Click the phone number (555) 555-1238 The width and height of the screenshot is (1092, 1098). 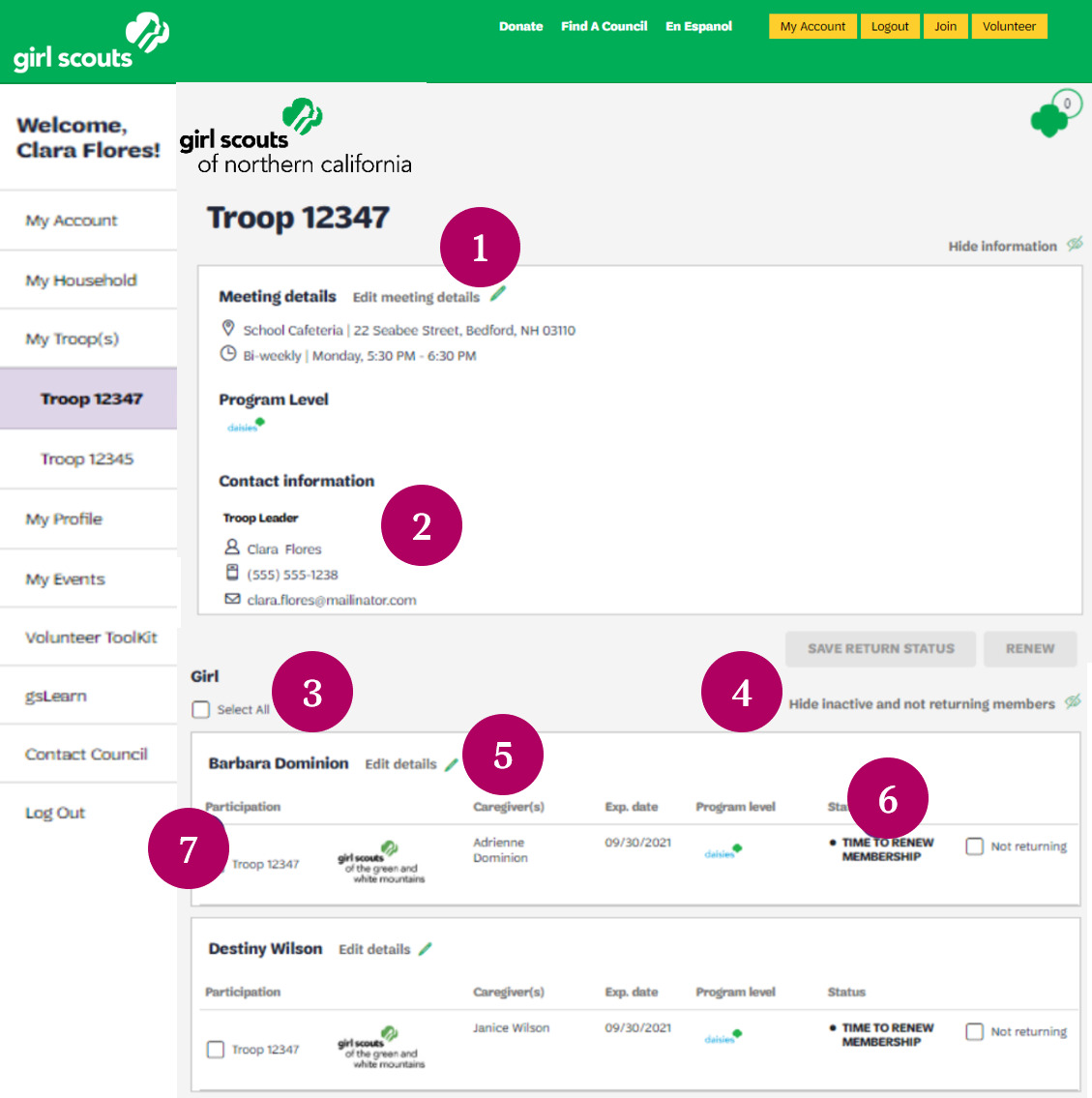pos(293,575)
